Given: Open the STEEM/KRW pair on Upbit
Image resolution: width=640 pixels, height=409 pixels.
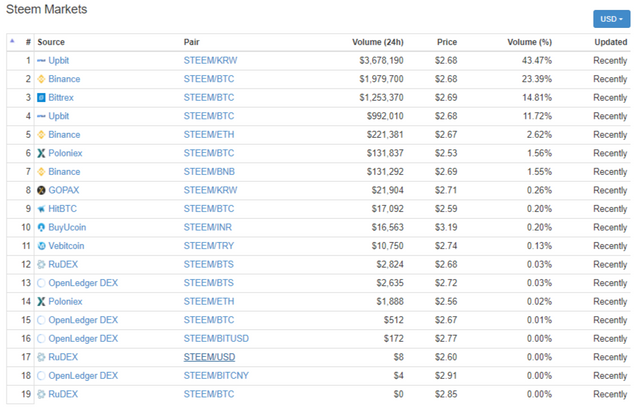Looking at the screenshot, I should pos(210,61).
